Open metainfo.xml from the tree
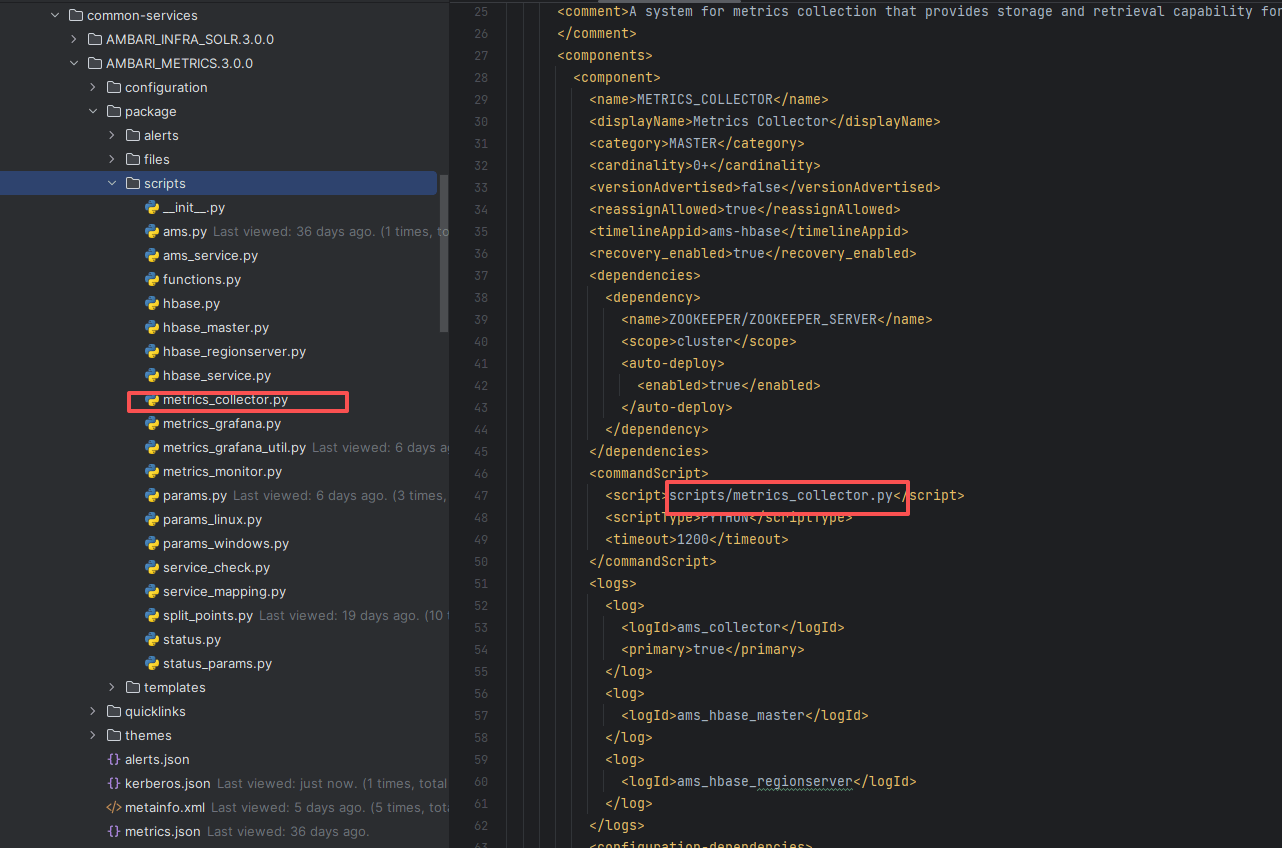Screen dimensions: 1282x848 (165, 808)
